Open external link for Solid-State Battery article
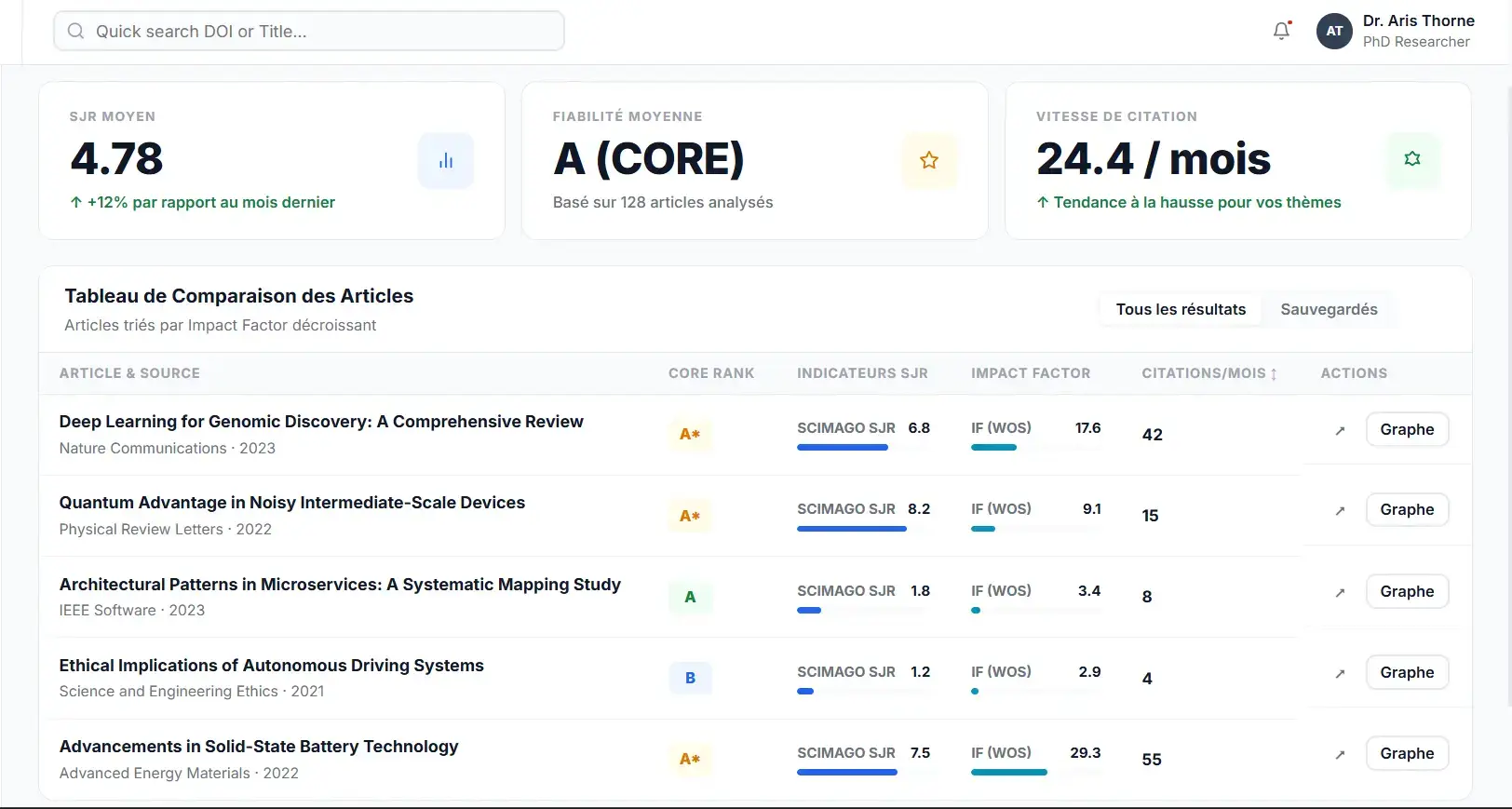The width and height of the screenshot is (1512, 809). [1340, 754]
